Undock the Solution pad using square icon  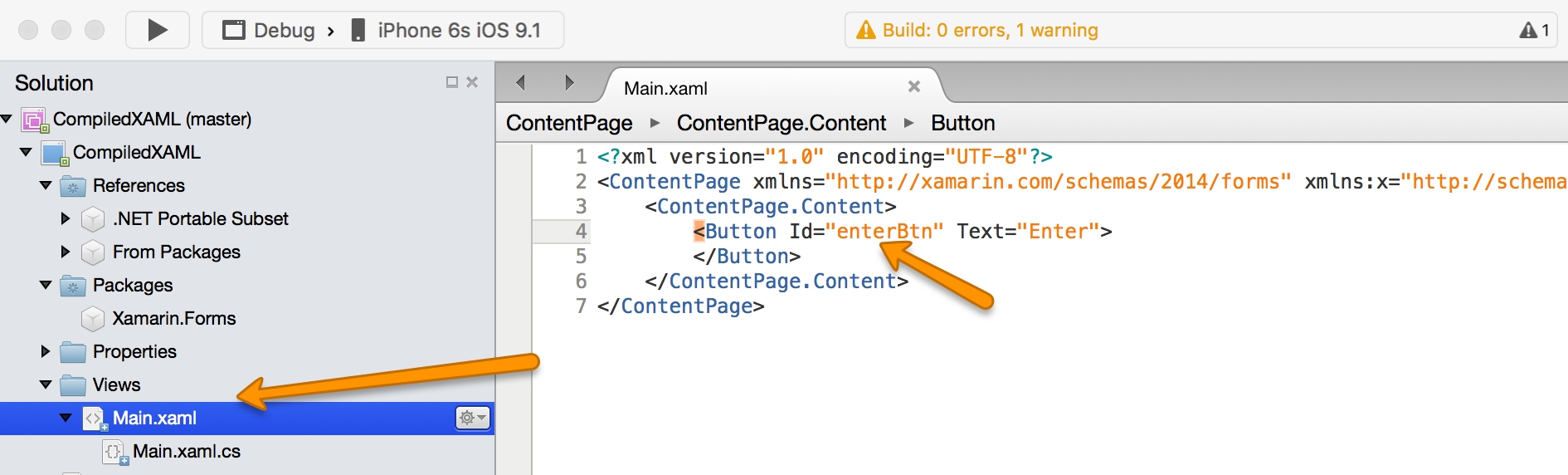pyautogui.click(x=452, y=82)
